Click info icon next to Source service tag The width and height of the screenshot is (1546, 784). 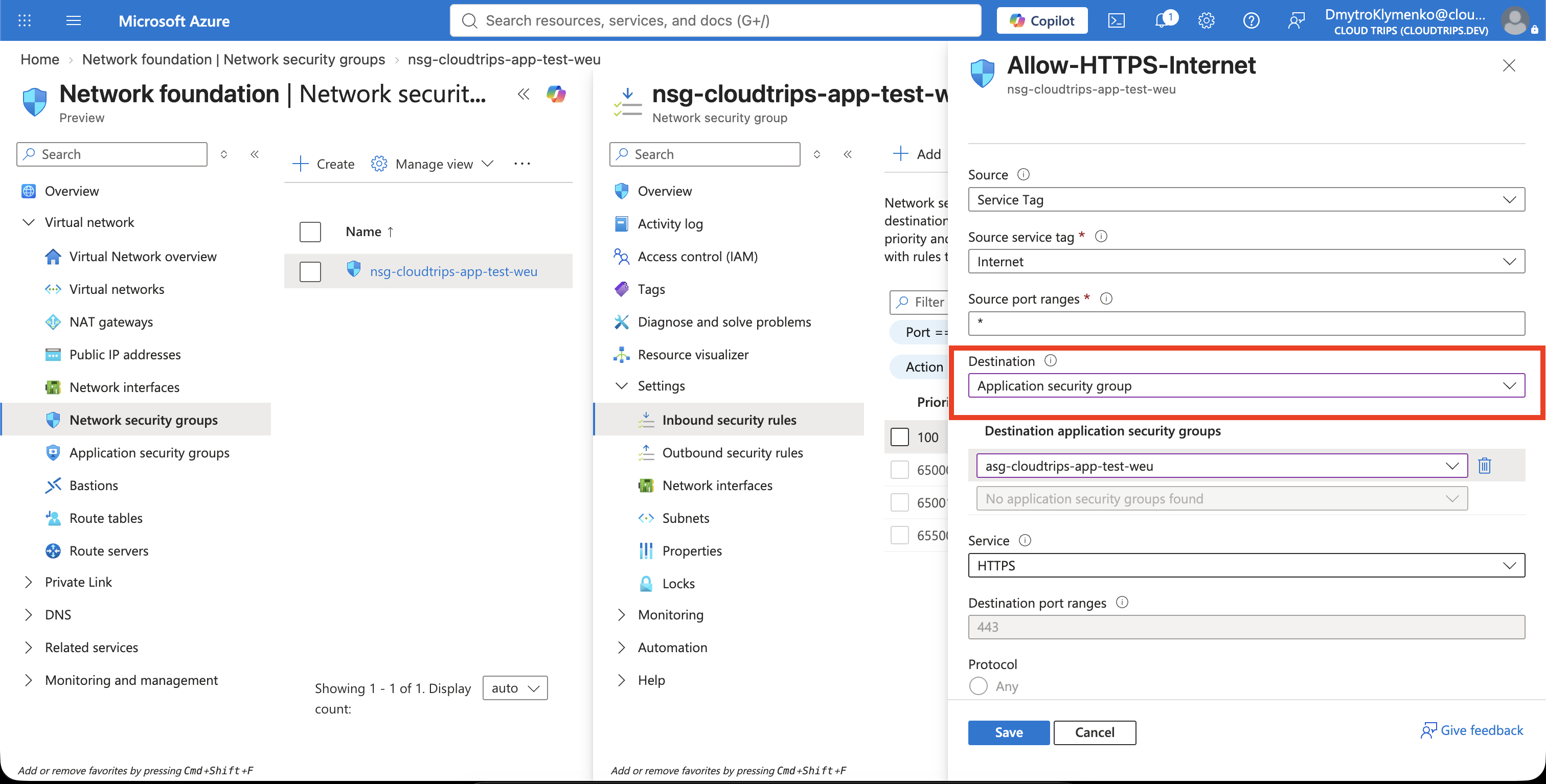tap(1101, 236)
